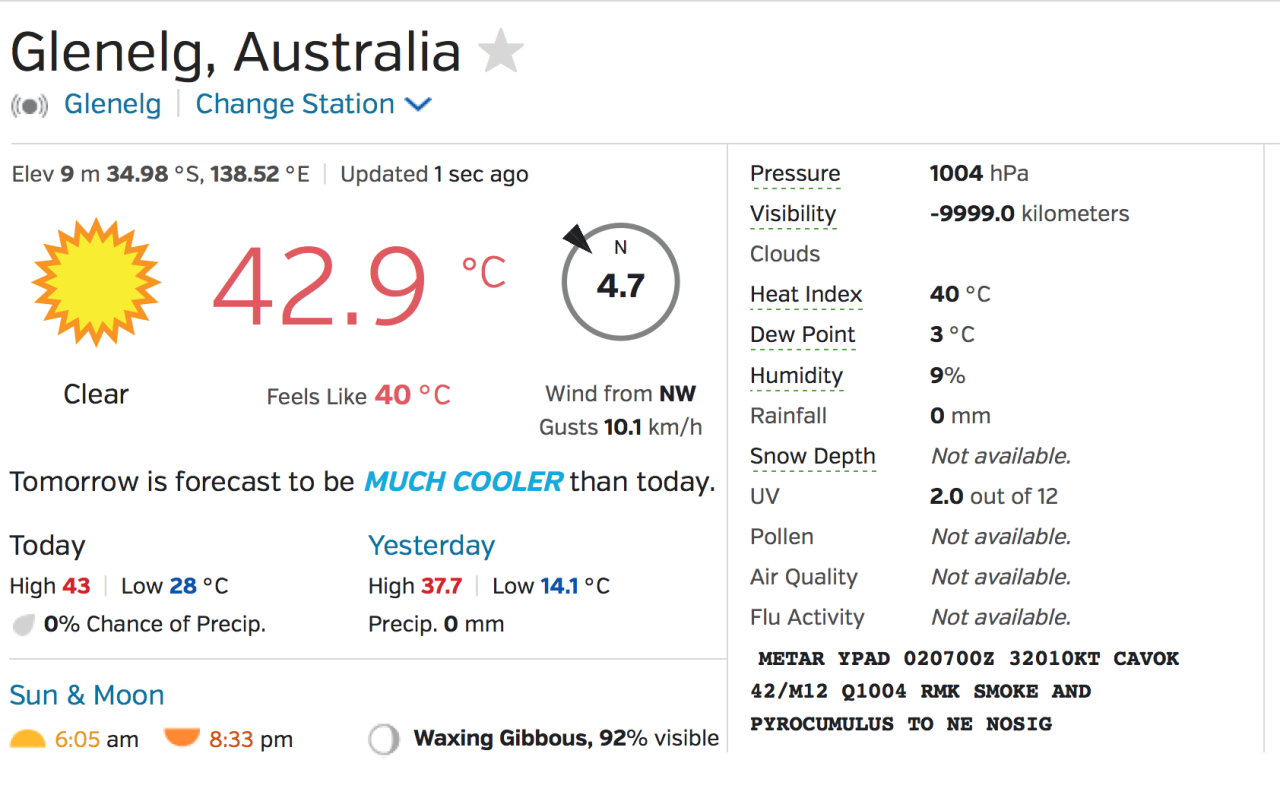Screen dimensions: 1280x798
Task: Click the Waxing Gibbous moon phase icon
Action: pos(383,740)
